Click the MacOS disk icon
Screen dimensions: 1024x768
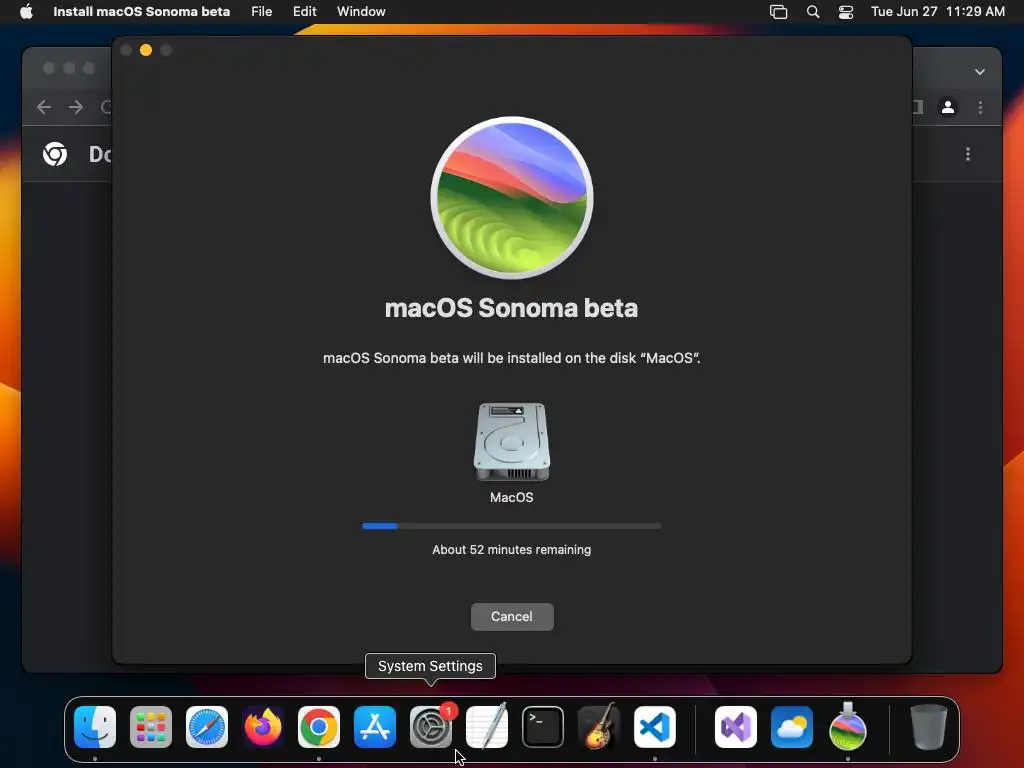click(x=511, y=441)
